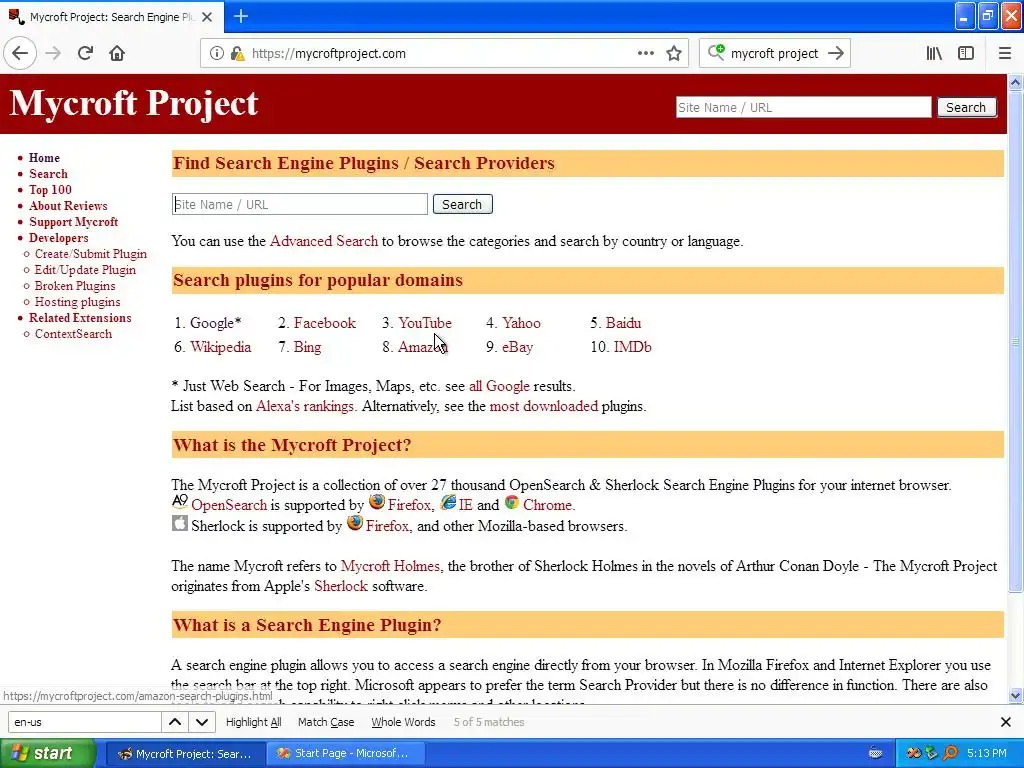1024x768 pixels.
Task: Click the padlock warning icon
Action: (238, 54)
